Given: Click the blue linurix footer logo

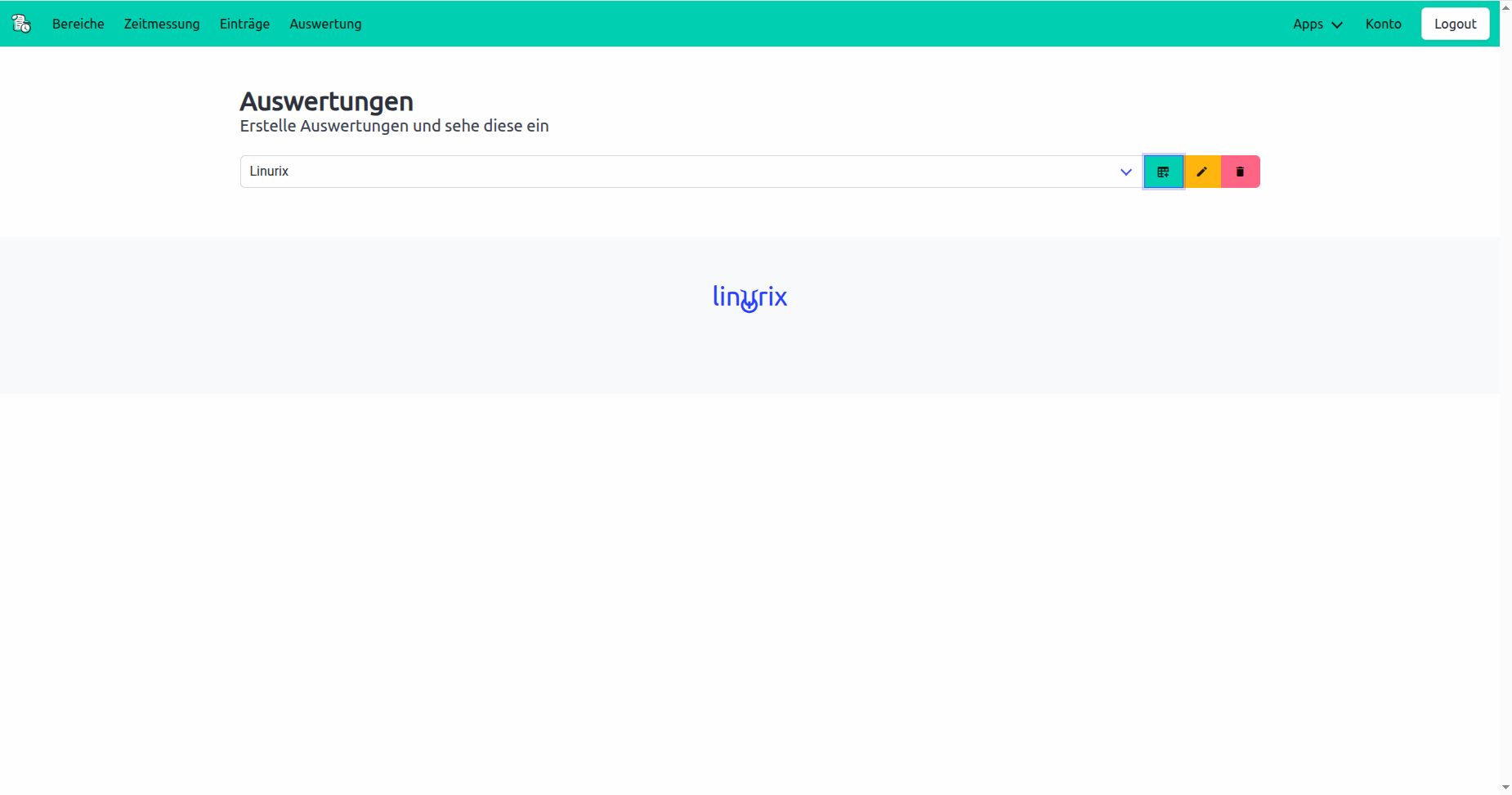Looking at the screenshot, I should click(x=749, y=297).
